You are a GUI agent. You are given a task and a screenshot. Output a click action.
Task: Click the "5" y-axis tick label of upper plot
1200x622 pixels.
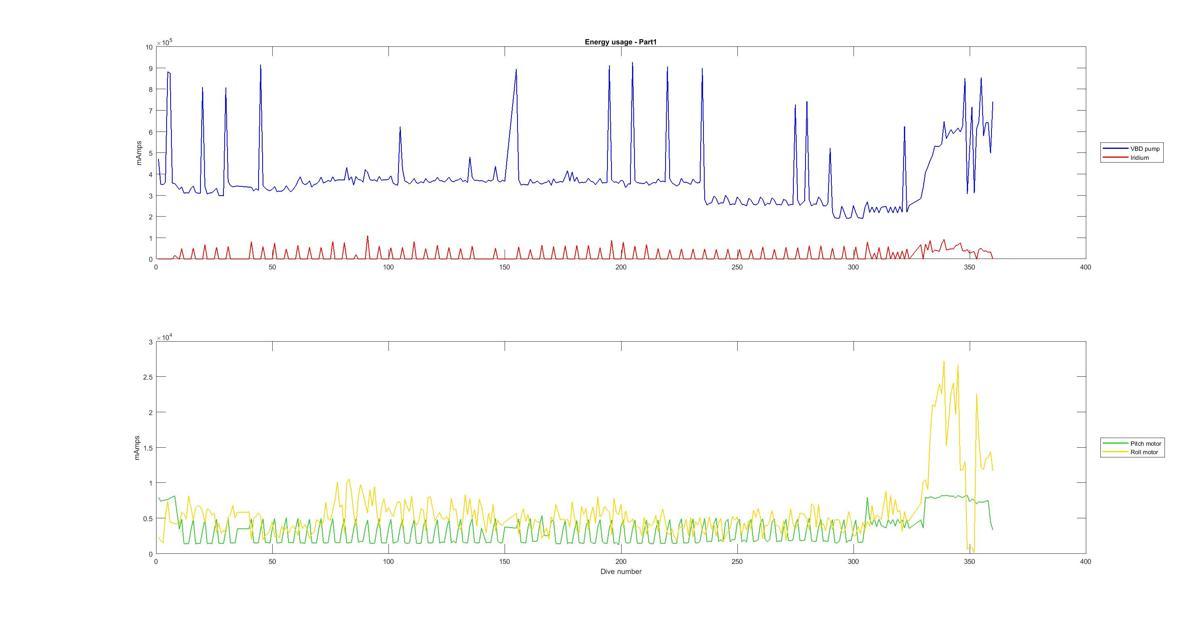[x=150, y=153]
